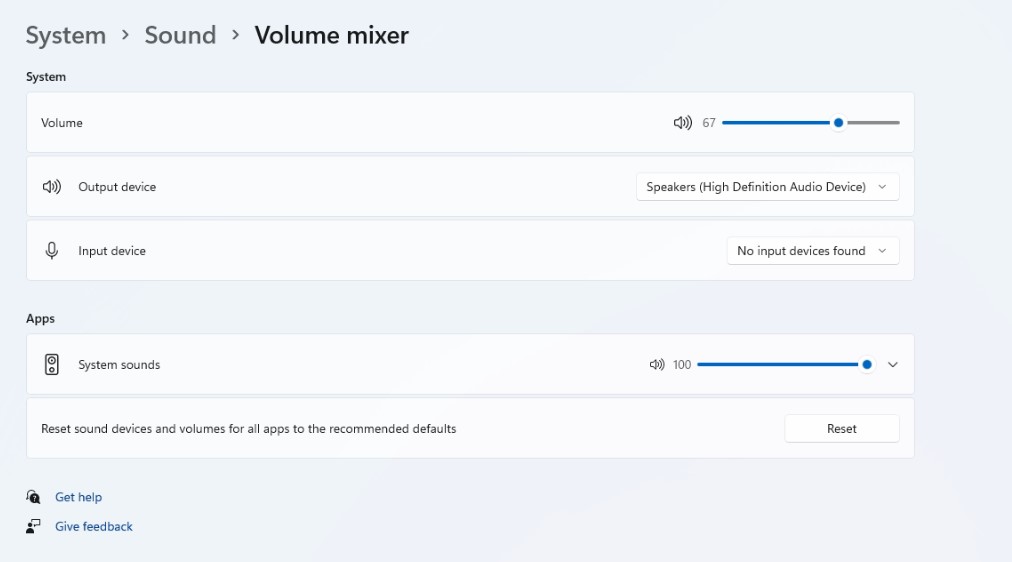
Task: Click the Volume mixer page title
Action: click(331, 35)
